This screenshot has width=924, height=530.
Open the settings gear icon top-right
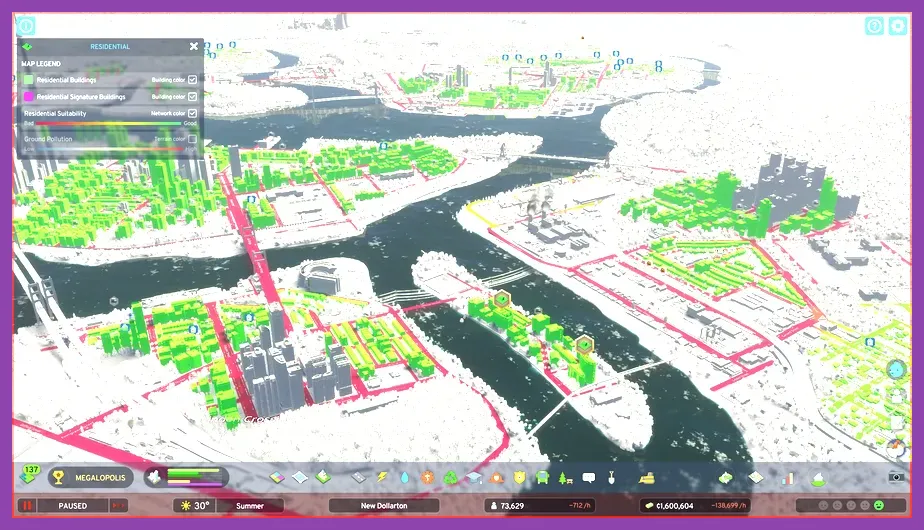coord(897,26)
